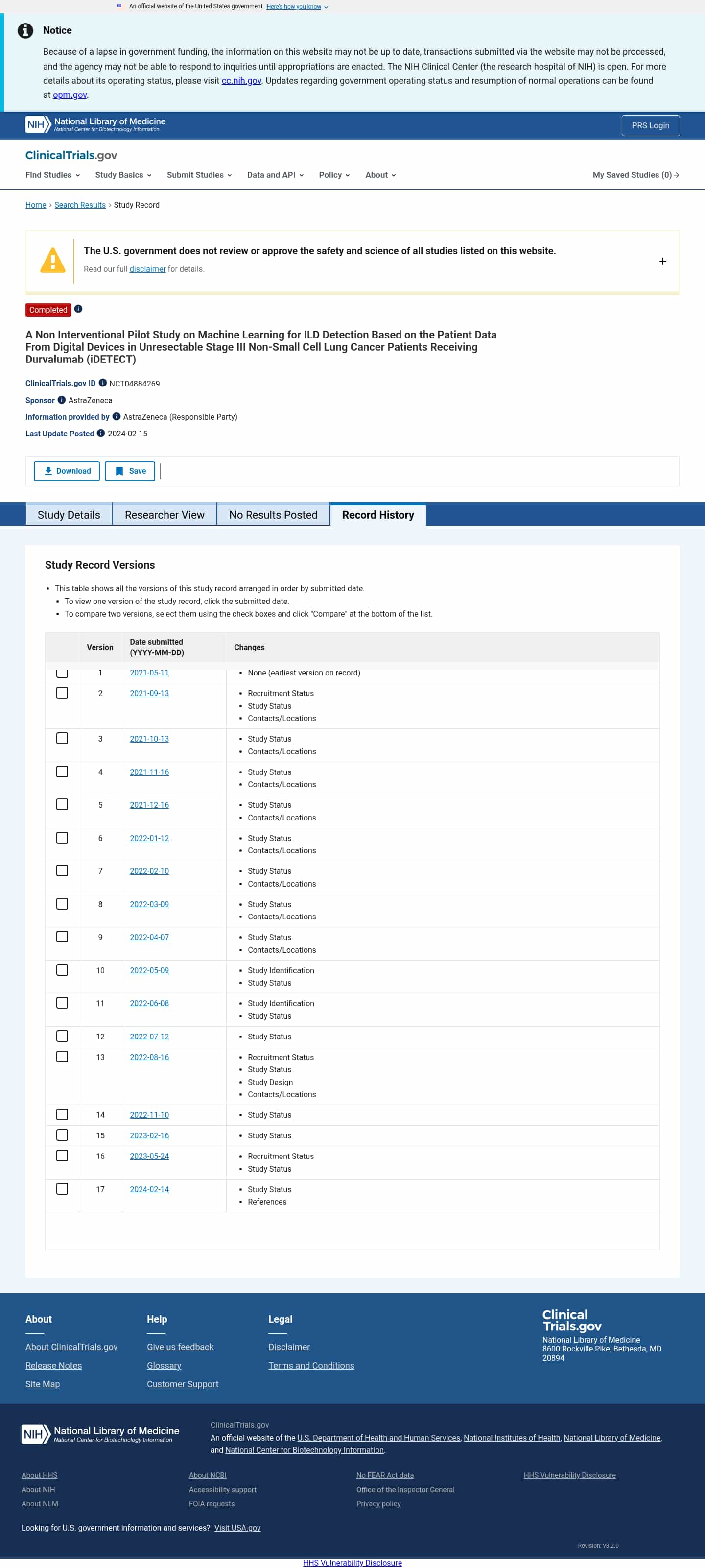Screen dimensions: 705x1568
Task: Click the Release Notes footer link
Action: coord(53,1365)
